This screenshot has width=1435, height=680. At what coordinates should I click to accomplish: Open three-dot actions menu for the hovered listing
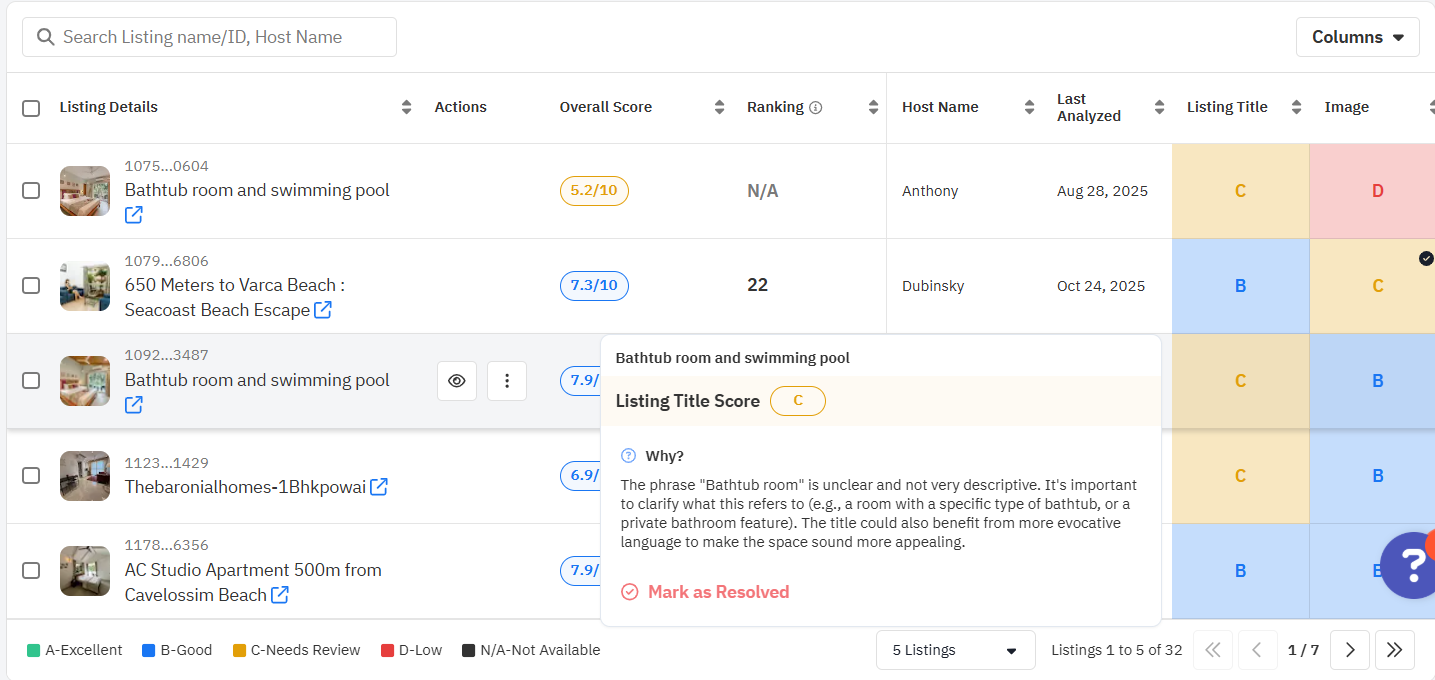(x=507, y=381)
